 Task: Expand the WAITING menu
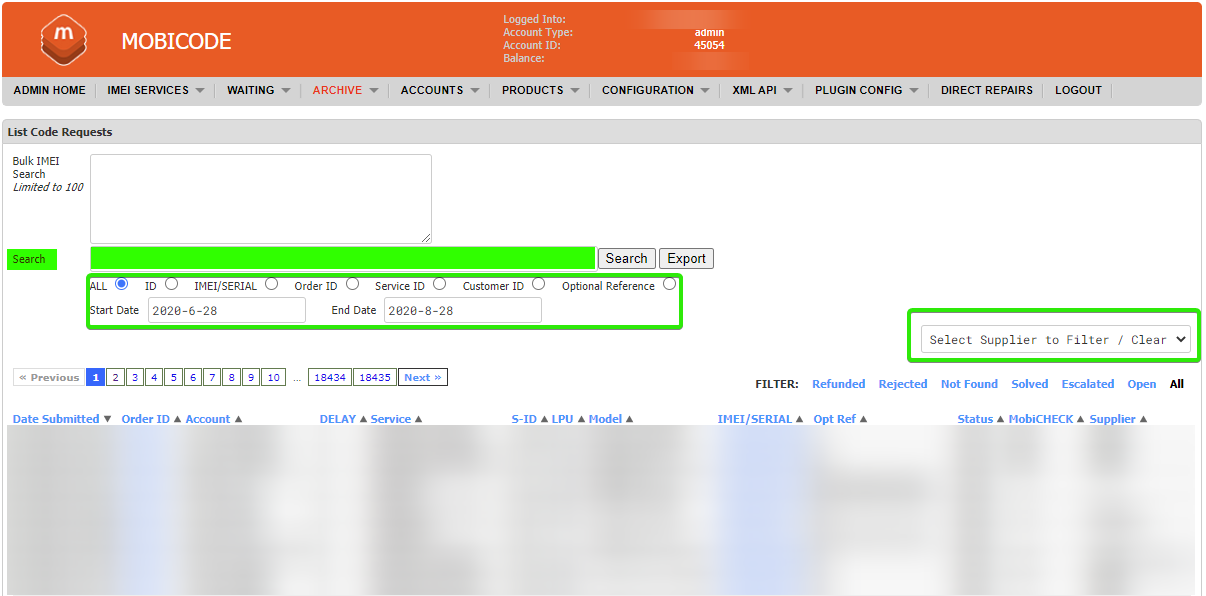coord(258,90)
